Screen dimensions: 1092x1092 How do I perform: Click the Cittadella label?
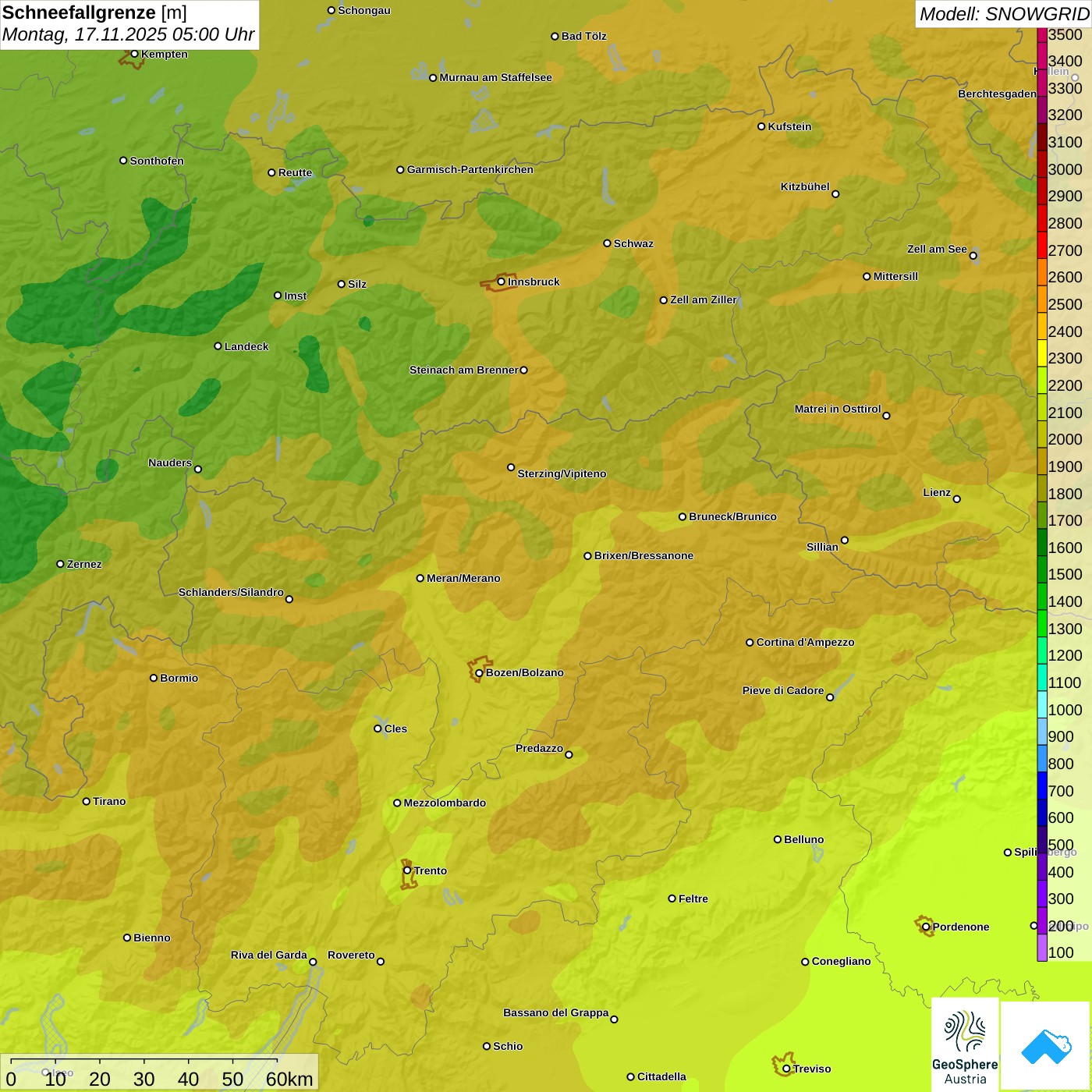(x=661, y=1076)
